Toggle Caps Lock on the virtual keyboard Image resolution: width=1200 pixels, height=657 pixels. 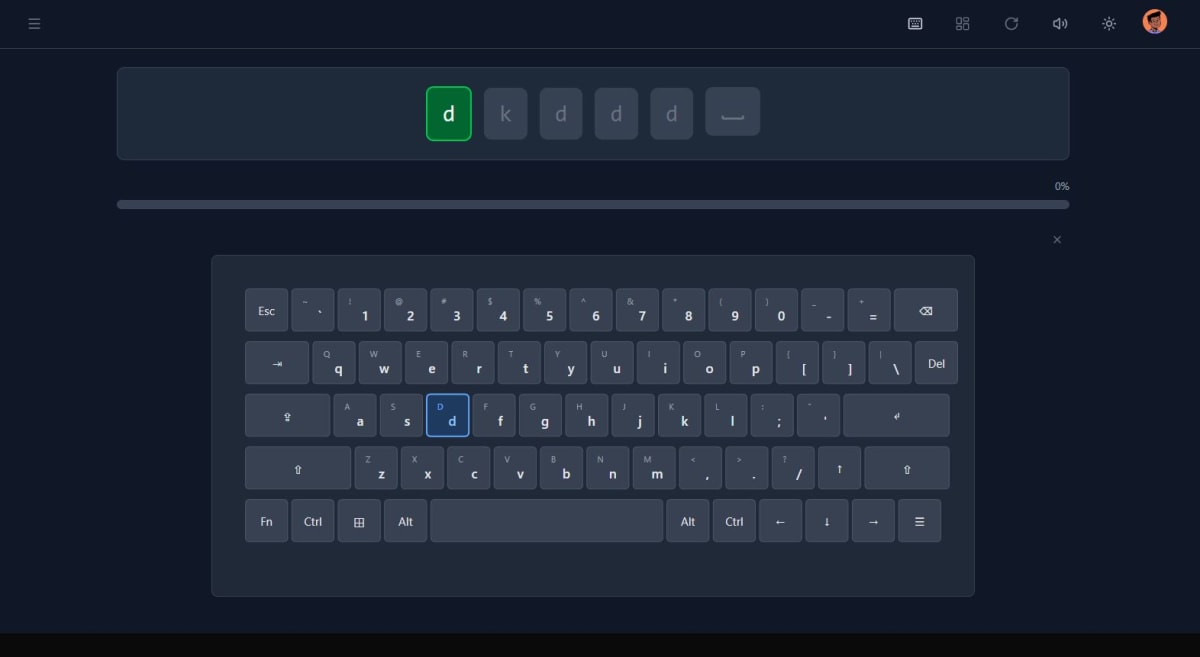(x=287, y=415)
